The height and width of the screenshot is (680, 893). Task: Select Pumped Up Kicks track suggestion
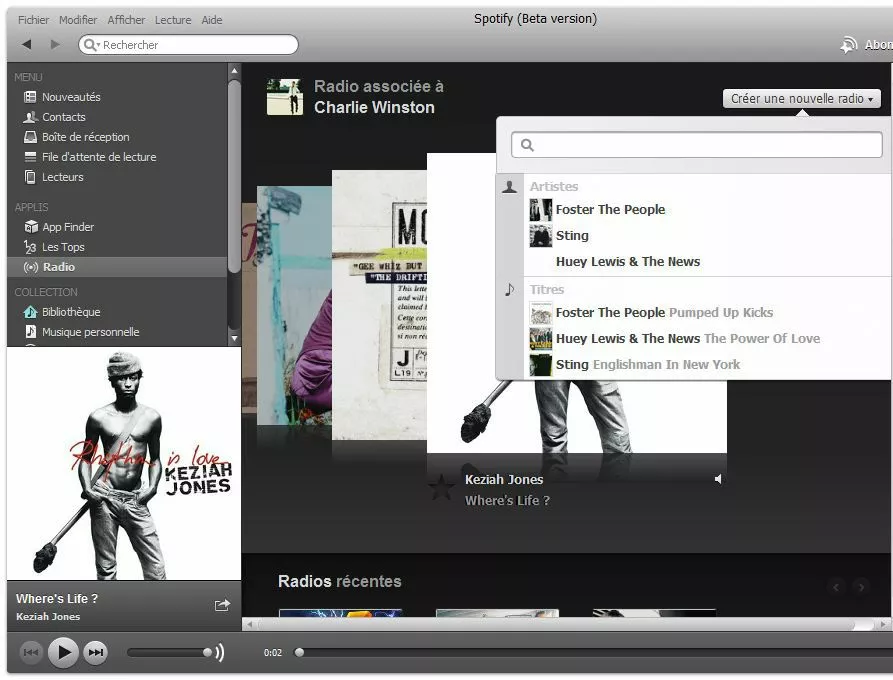tap(721, 312)
